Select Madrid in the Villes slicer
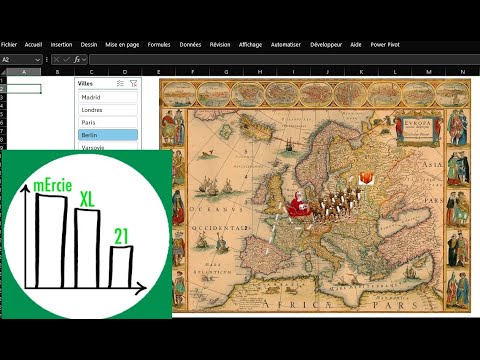 coord(108,97)
